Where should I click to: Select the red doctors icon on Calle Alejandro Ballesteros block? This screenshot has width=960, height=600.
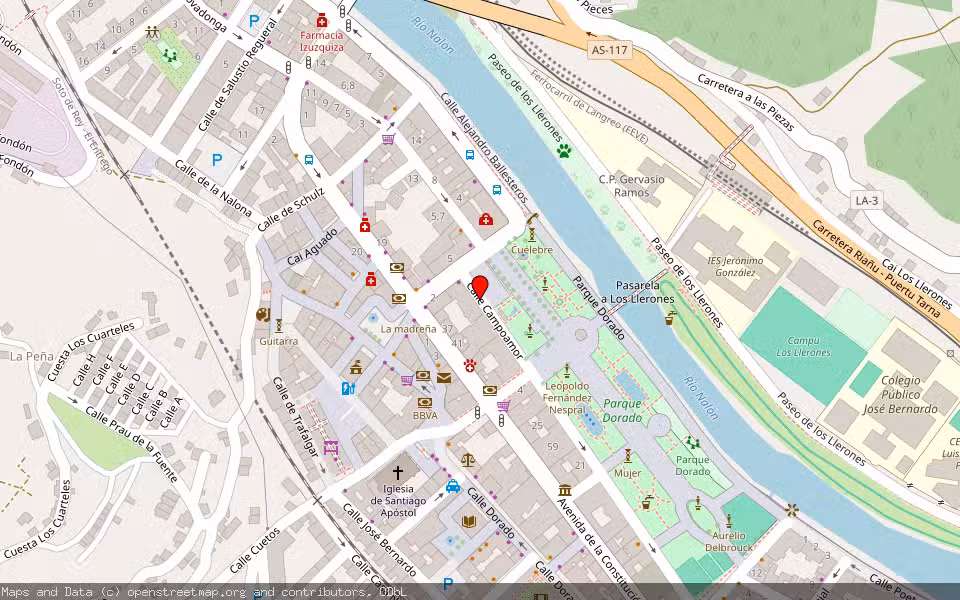486,219
